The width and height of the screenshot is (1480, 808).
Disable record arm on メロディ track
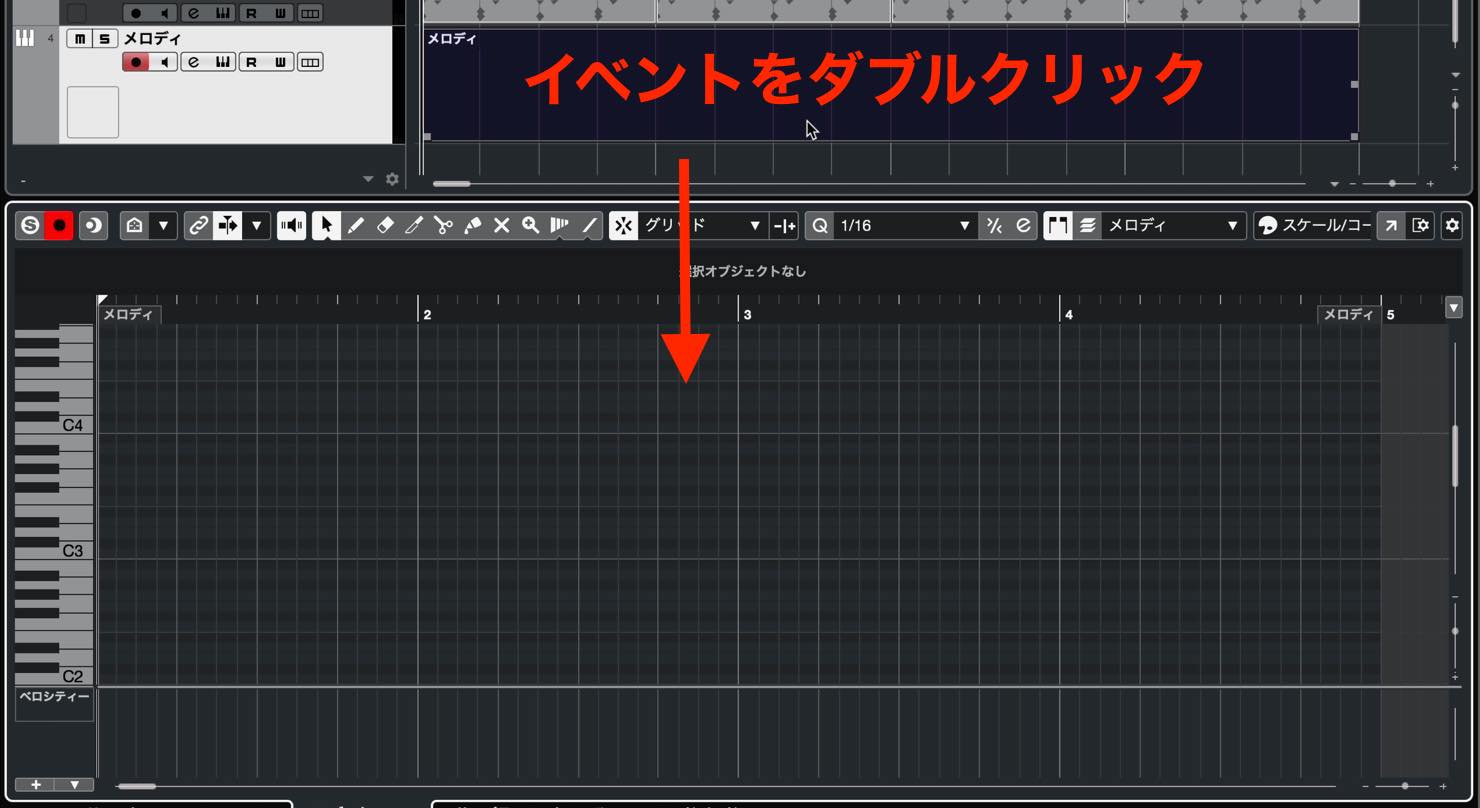pyautogui.click(x=136, y=62)
